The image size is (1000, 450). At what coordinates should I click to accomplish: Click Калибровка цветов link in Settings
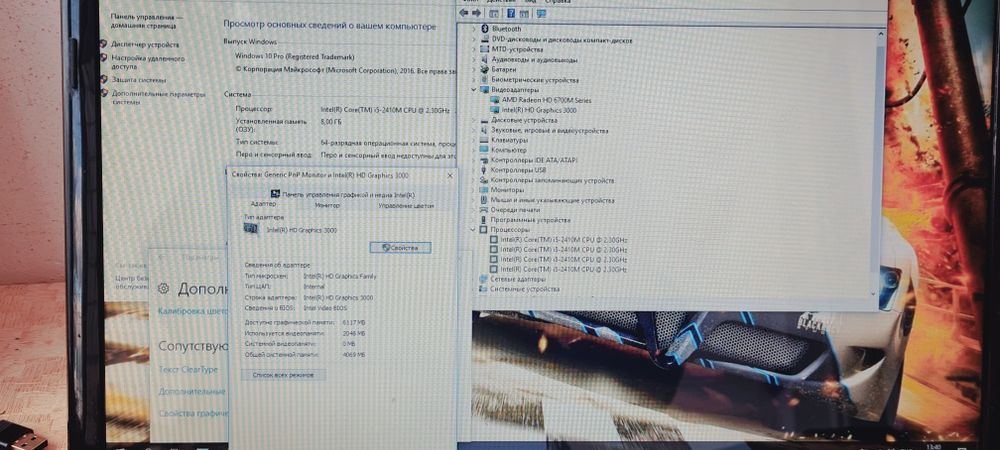(x=193, y=312)
